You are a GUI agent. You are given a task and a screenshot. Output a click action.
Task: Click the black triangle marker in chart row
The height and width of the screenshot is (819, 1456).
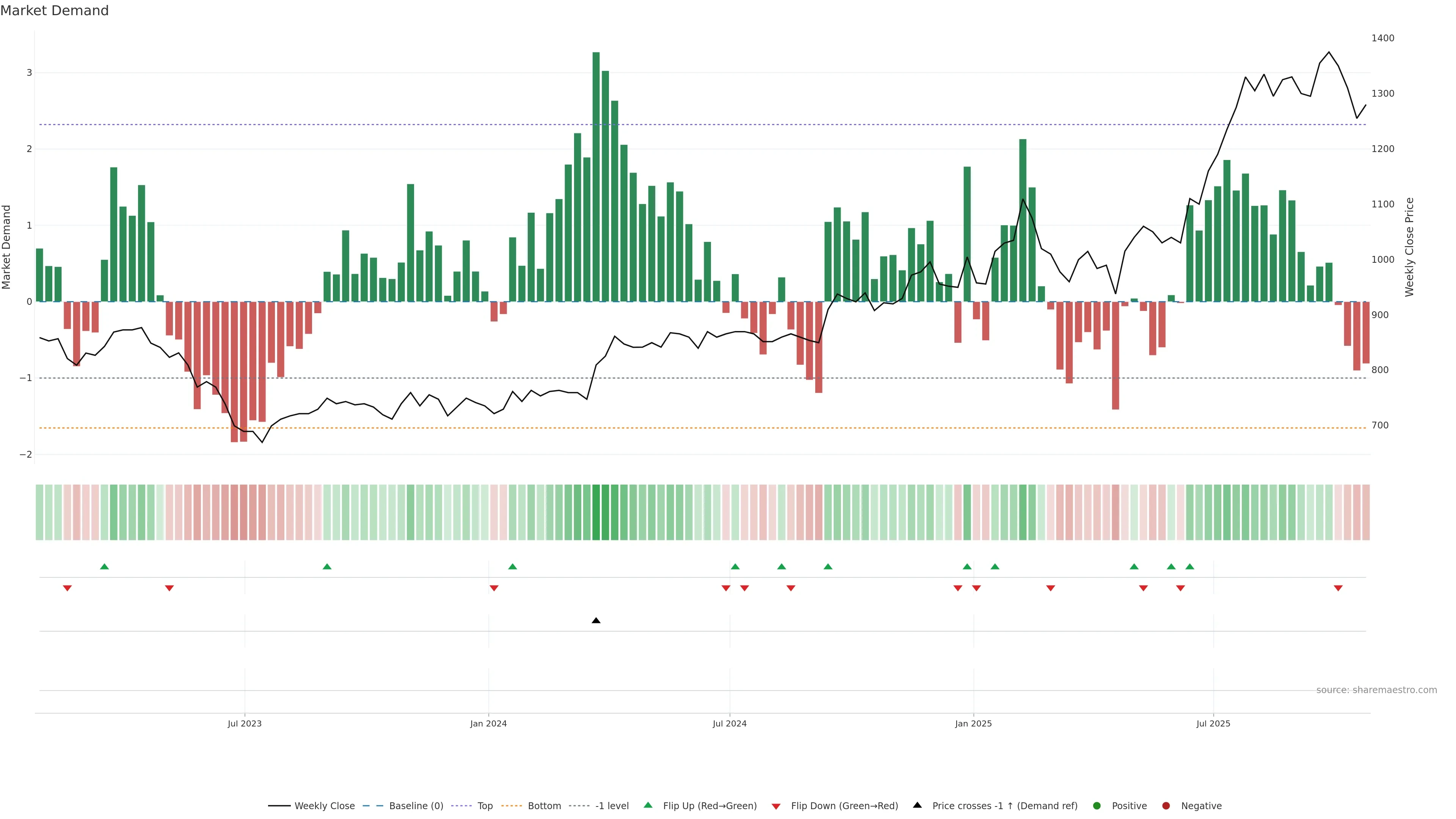[x=596, y=621]
